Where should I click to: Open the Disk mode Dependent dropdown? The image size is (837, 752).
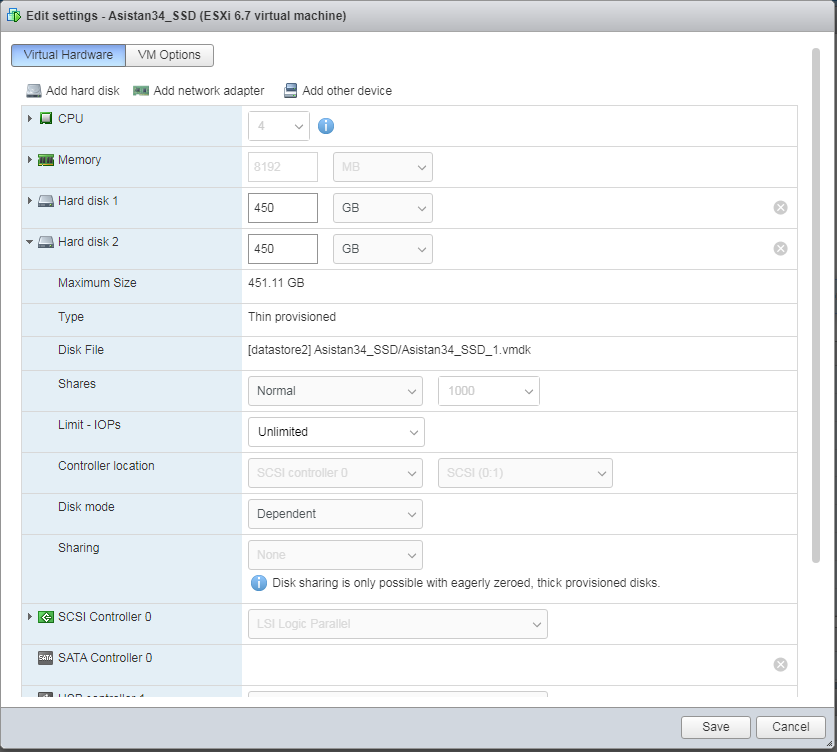[335, 514]
